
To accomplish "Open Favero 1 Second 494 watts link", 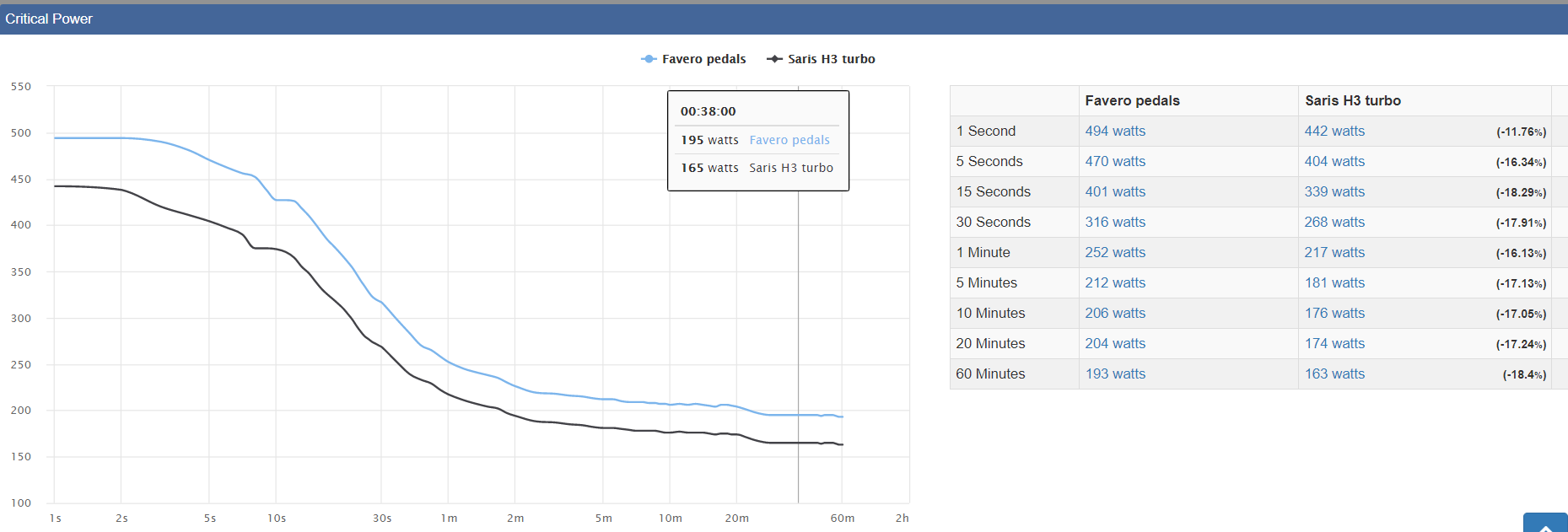I will click(x=1115, y=131).
